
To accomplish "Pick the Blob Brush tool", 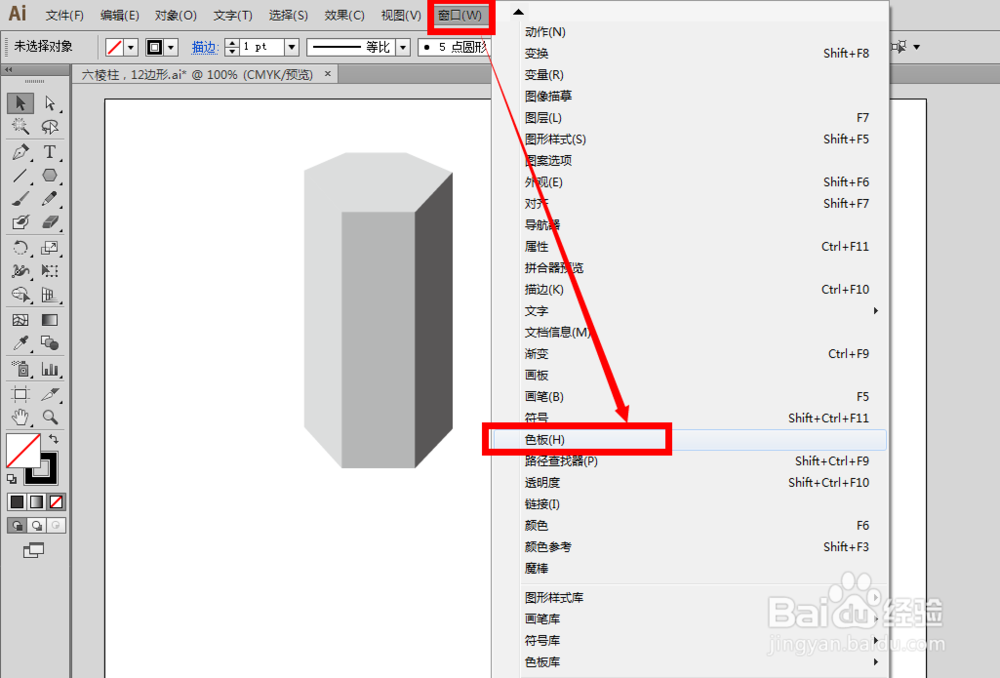I will click(20, 222).
